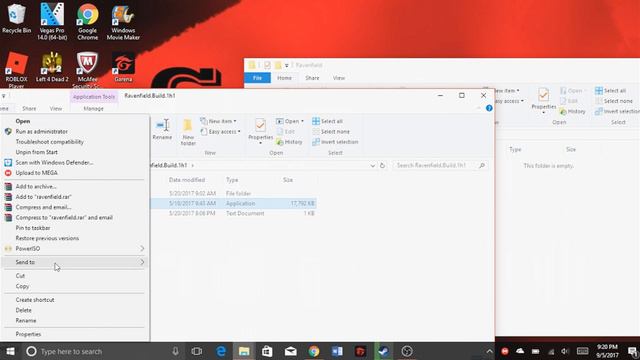Open Mail app from the taskbar
The width and height of the screenshot is (640, 360).
coord(291,351)
